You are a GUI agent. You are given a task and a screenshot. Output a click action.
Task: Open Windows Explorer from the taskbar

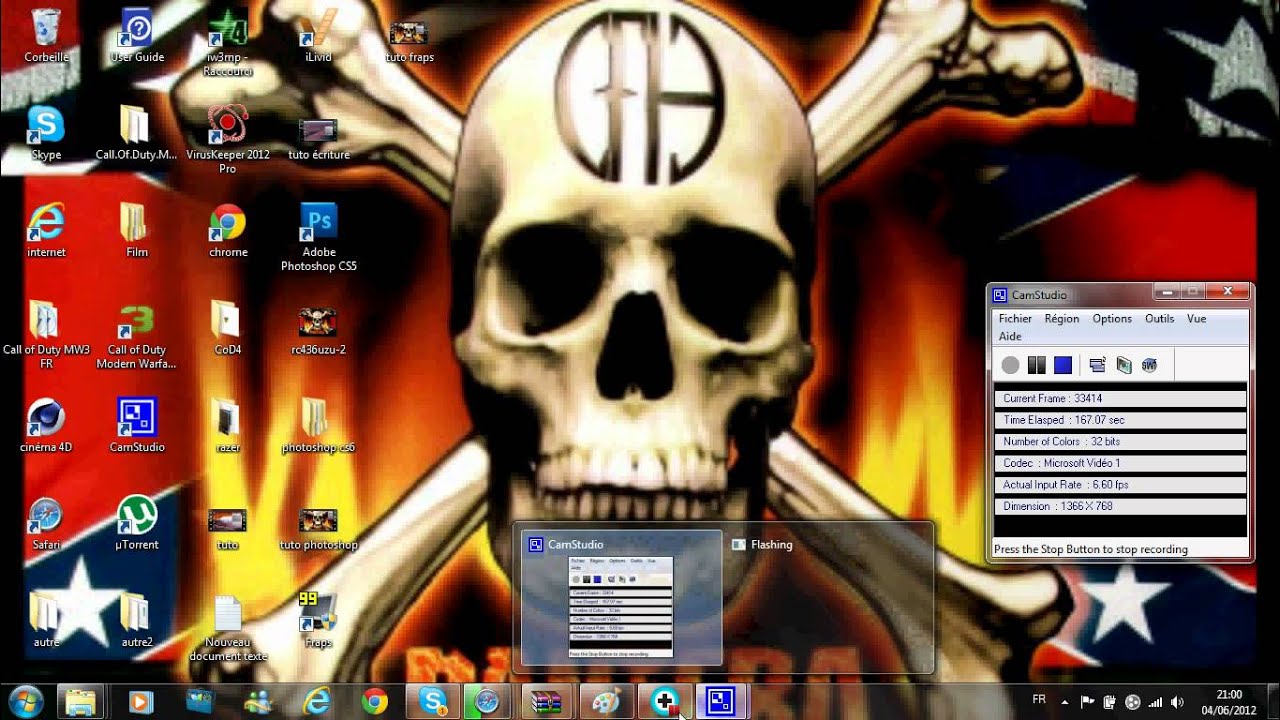pos(81,702)
